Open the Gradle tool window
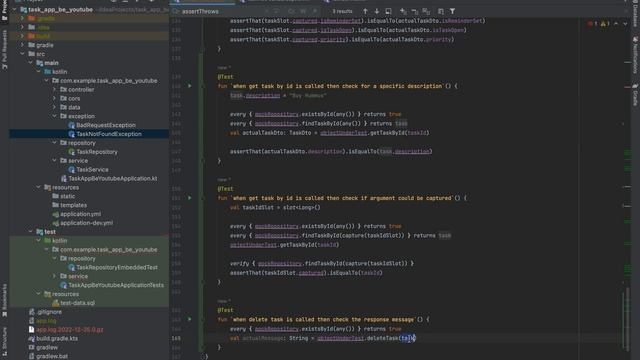 point(635,95)
